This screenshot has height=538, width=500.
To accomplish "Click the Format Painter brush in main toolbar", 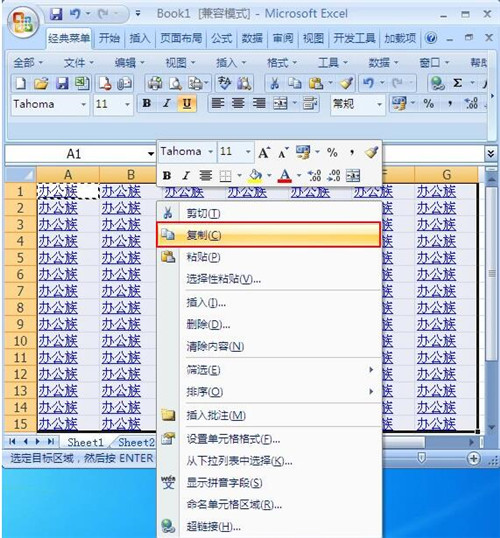I will (346, 83).
